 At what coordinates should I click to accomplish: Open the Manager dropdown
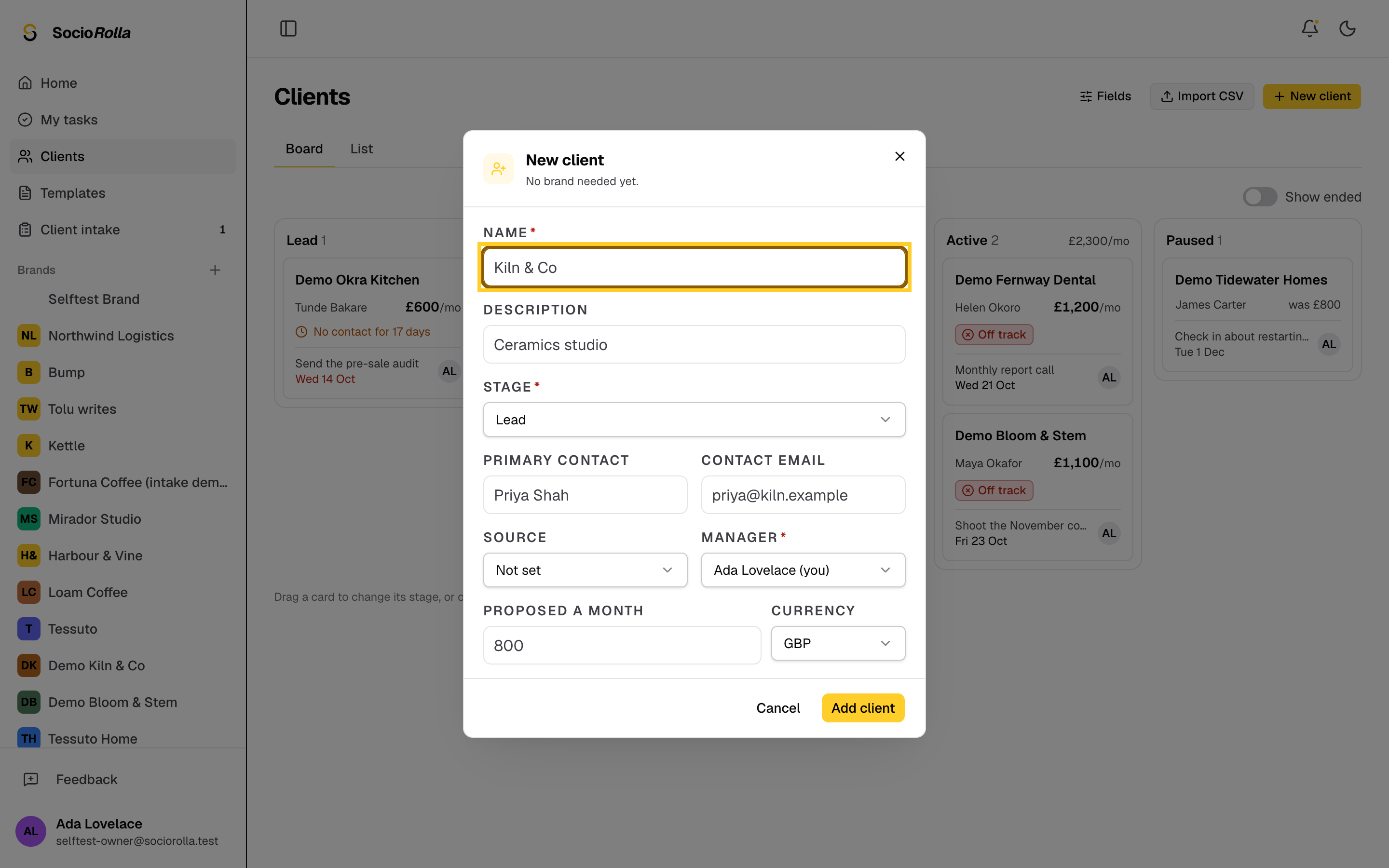coord(803,570)
